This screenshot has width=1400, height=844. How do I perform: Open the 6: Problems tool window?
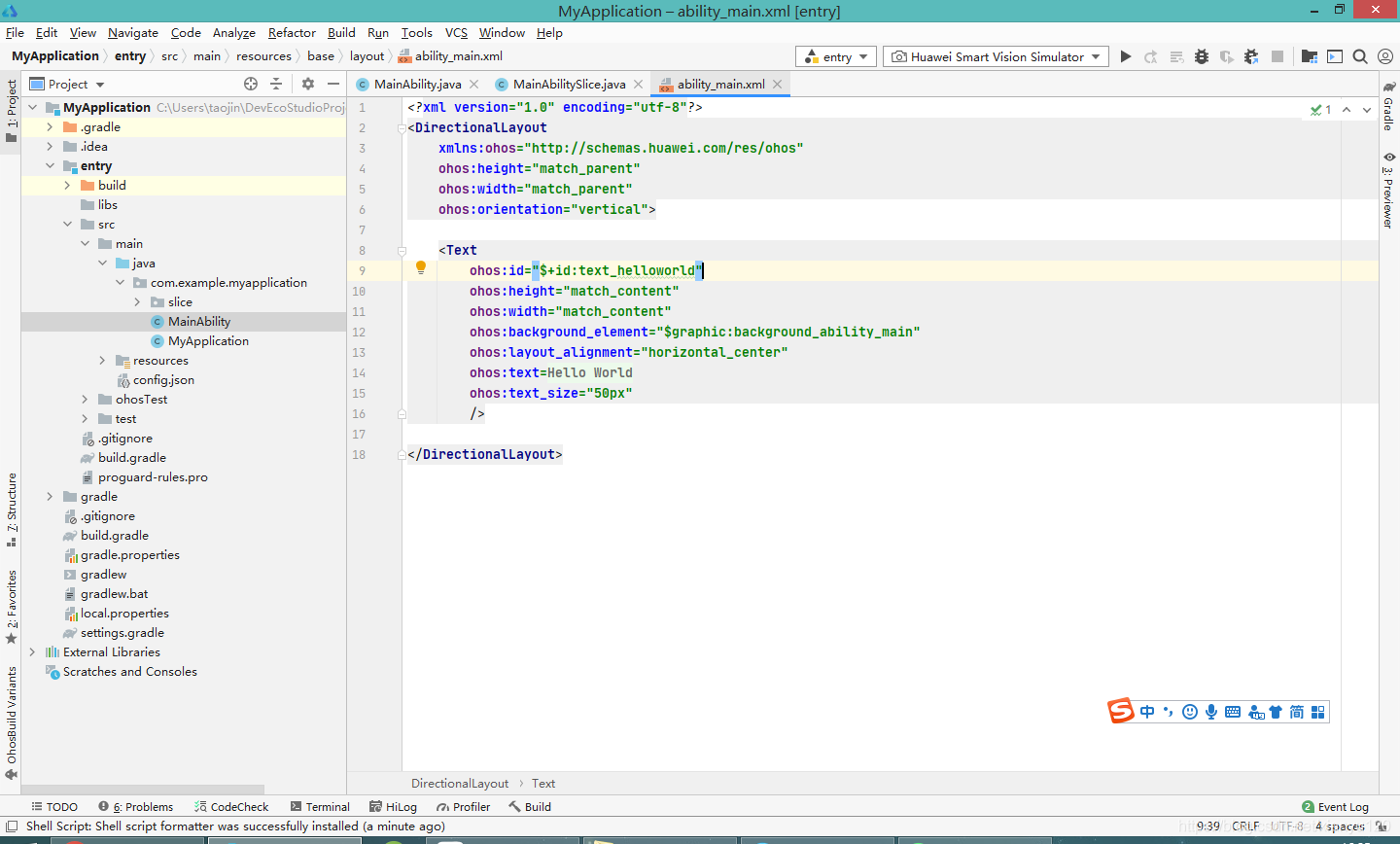[x=135, y=807]
